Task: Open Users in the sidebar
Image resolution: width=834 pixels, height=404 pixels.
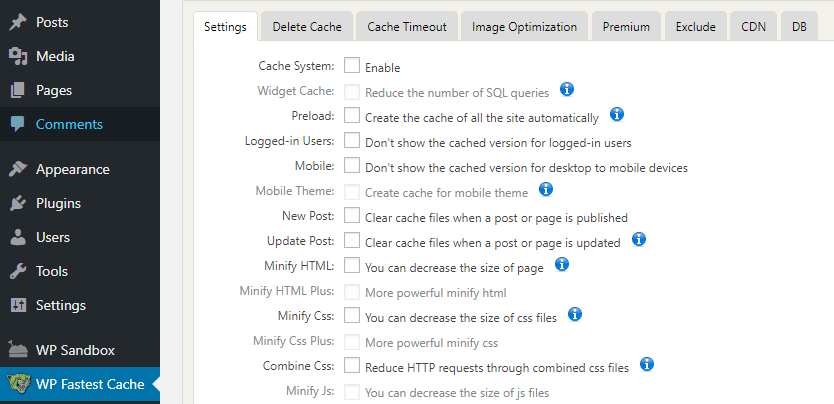Action: point(80,238)
